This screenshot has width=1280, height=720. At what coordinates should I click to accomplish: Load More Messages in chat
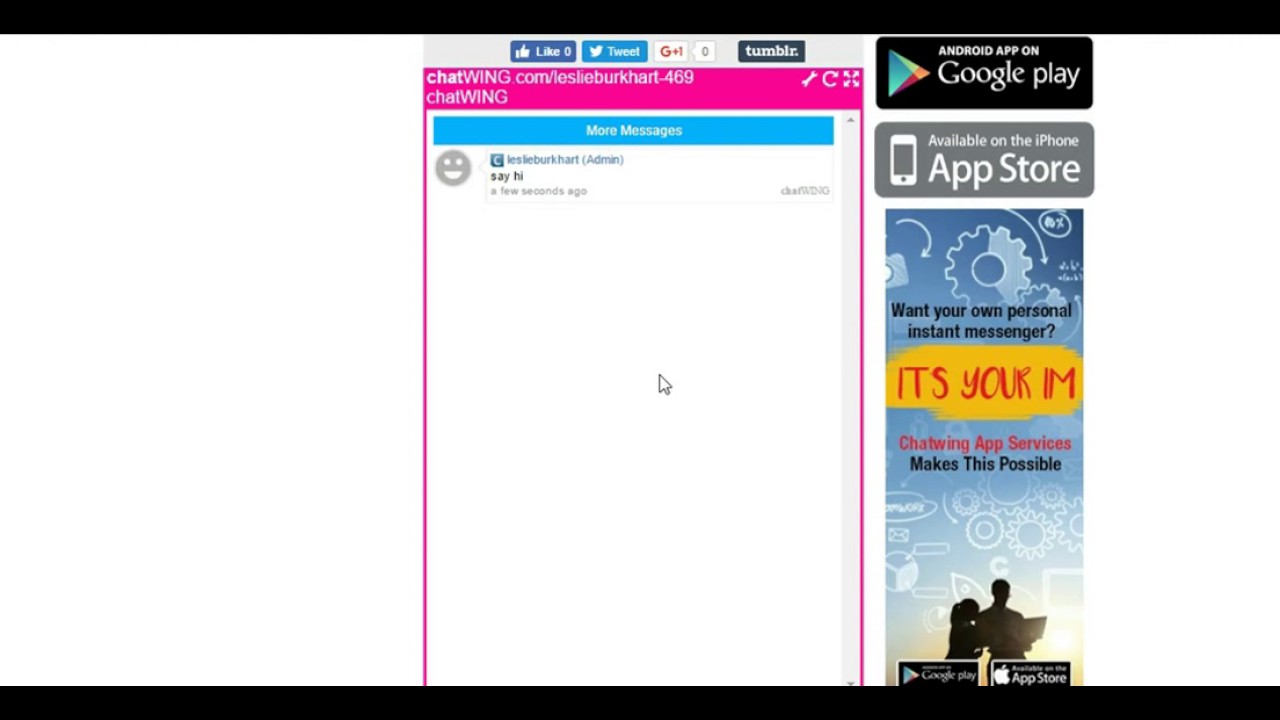click(633, 130)
